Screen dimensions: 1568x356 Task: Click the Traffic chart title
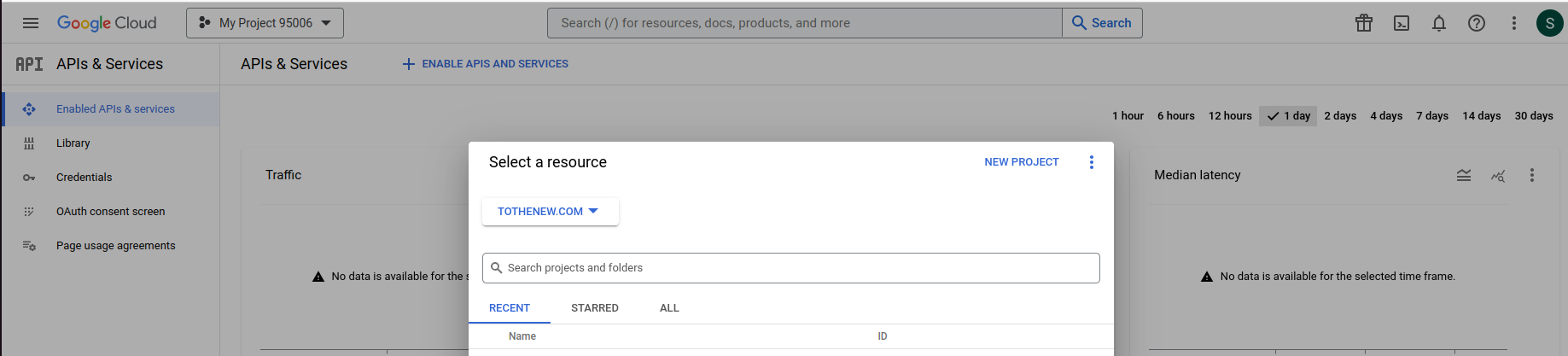(x=283, y=175)
